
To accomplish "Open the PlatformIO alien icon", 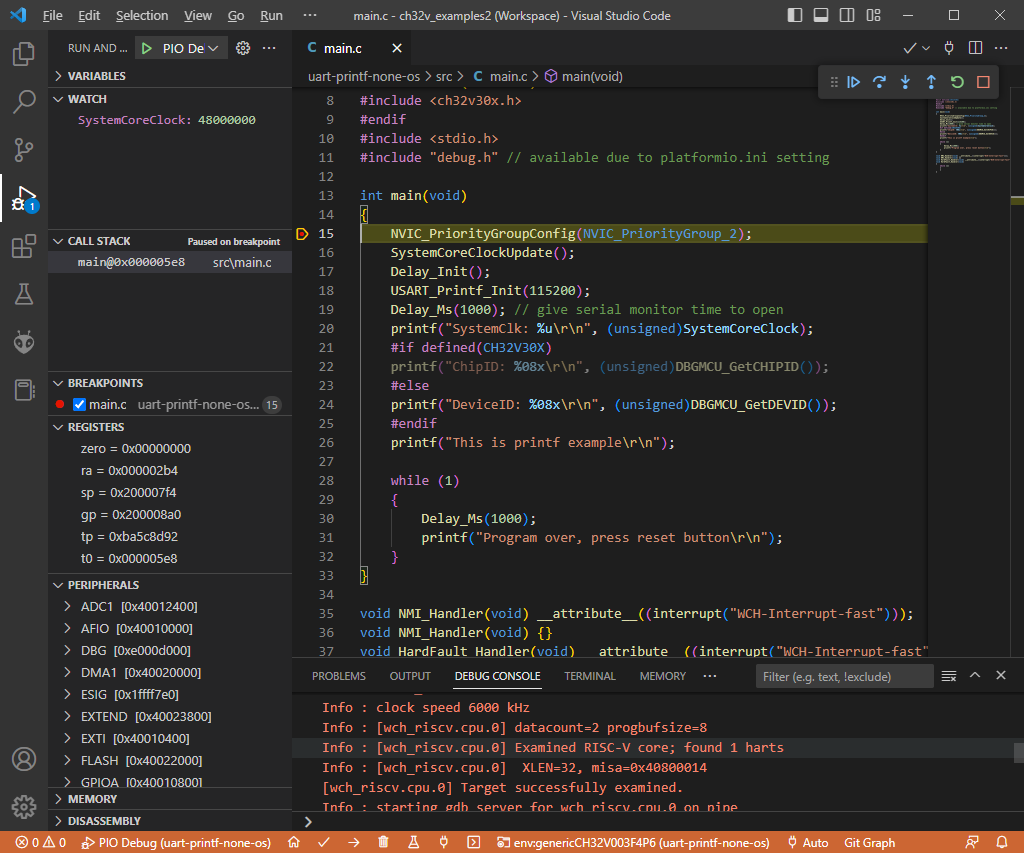I will pos(24,342).
